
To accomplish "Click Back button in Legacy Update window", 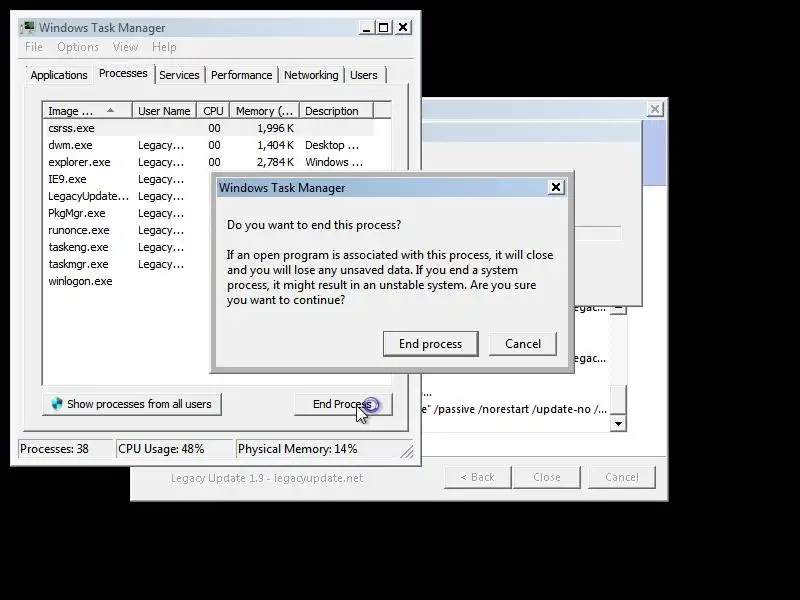I will 478,477.
